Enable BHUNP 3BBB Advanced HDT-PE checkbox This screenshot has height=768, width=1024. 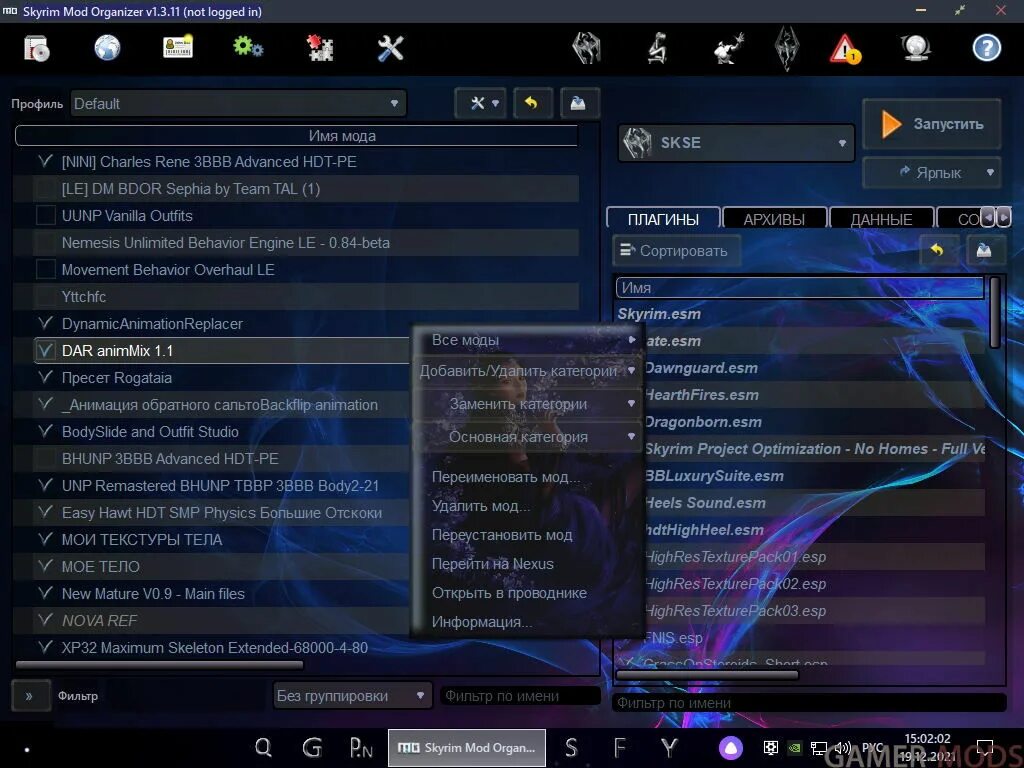tap(45, 458)
